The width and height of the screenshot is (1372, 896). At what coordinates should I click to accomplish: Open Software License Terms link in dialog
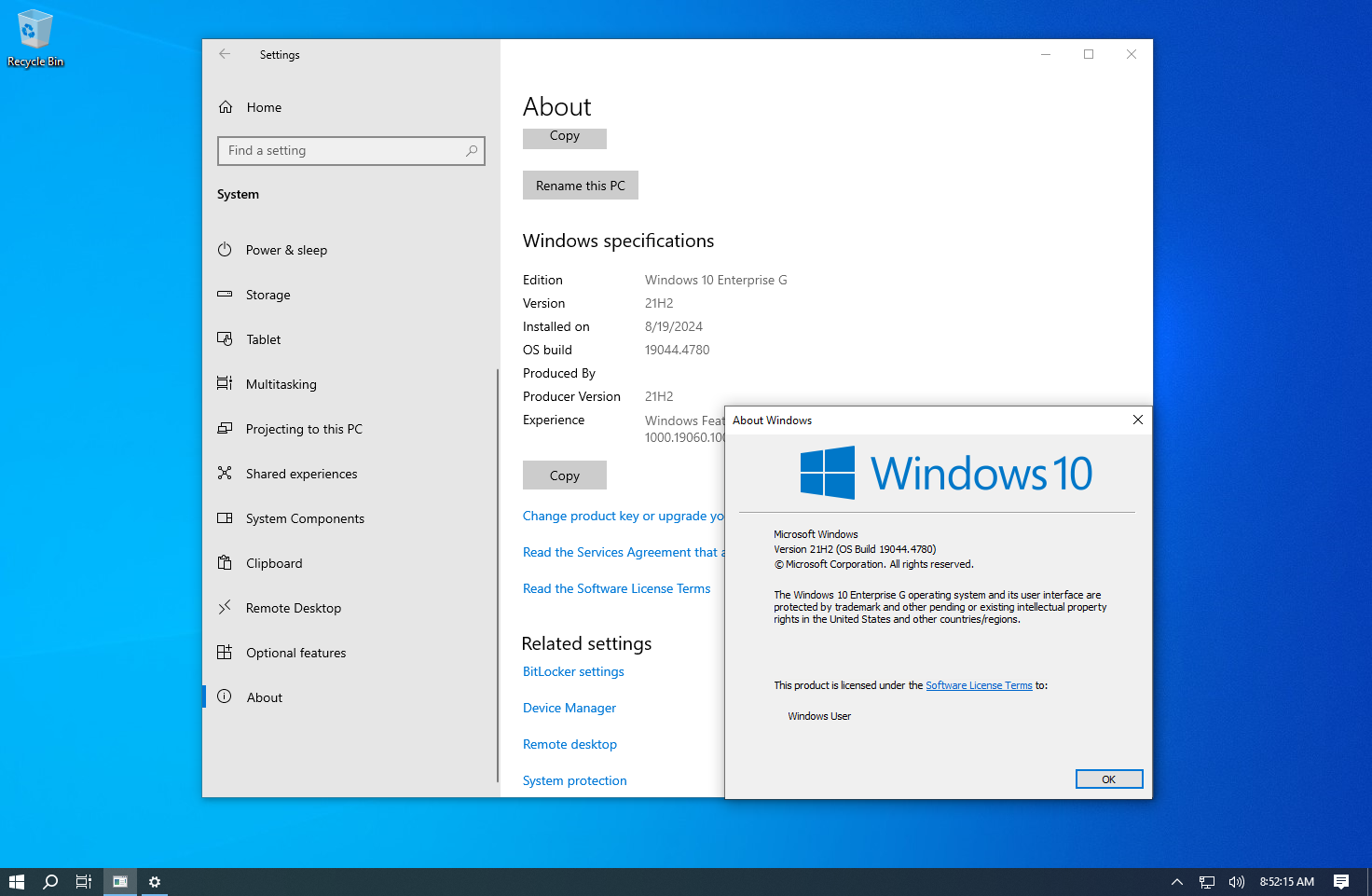coord(979,685)
